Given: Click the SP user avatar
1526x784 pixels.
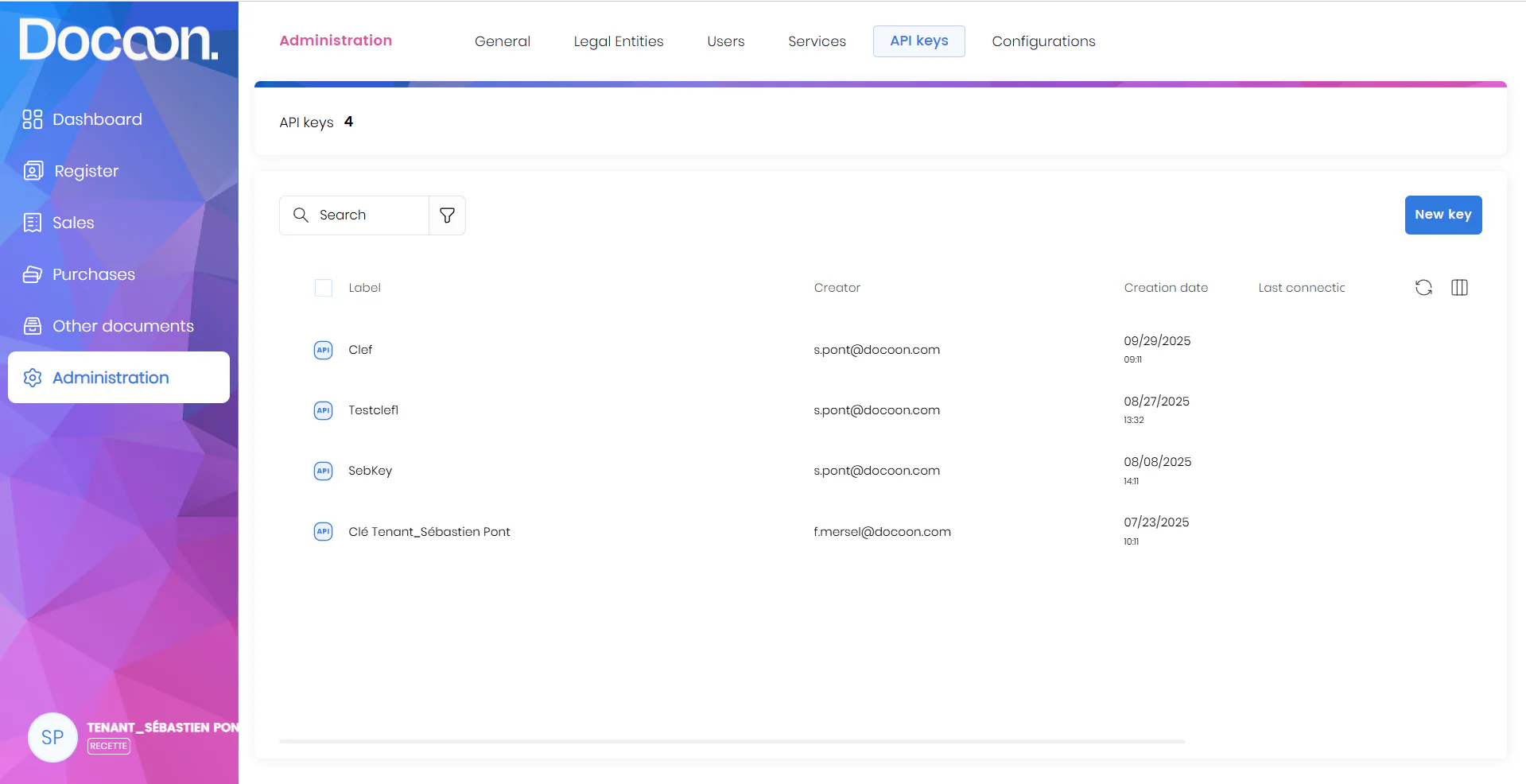Looking at the screenshot, I should click(x=52, y=737).
